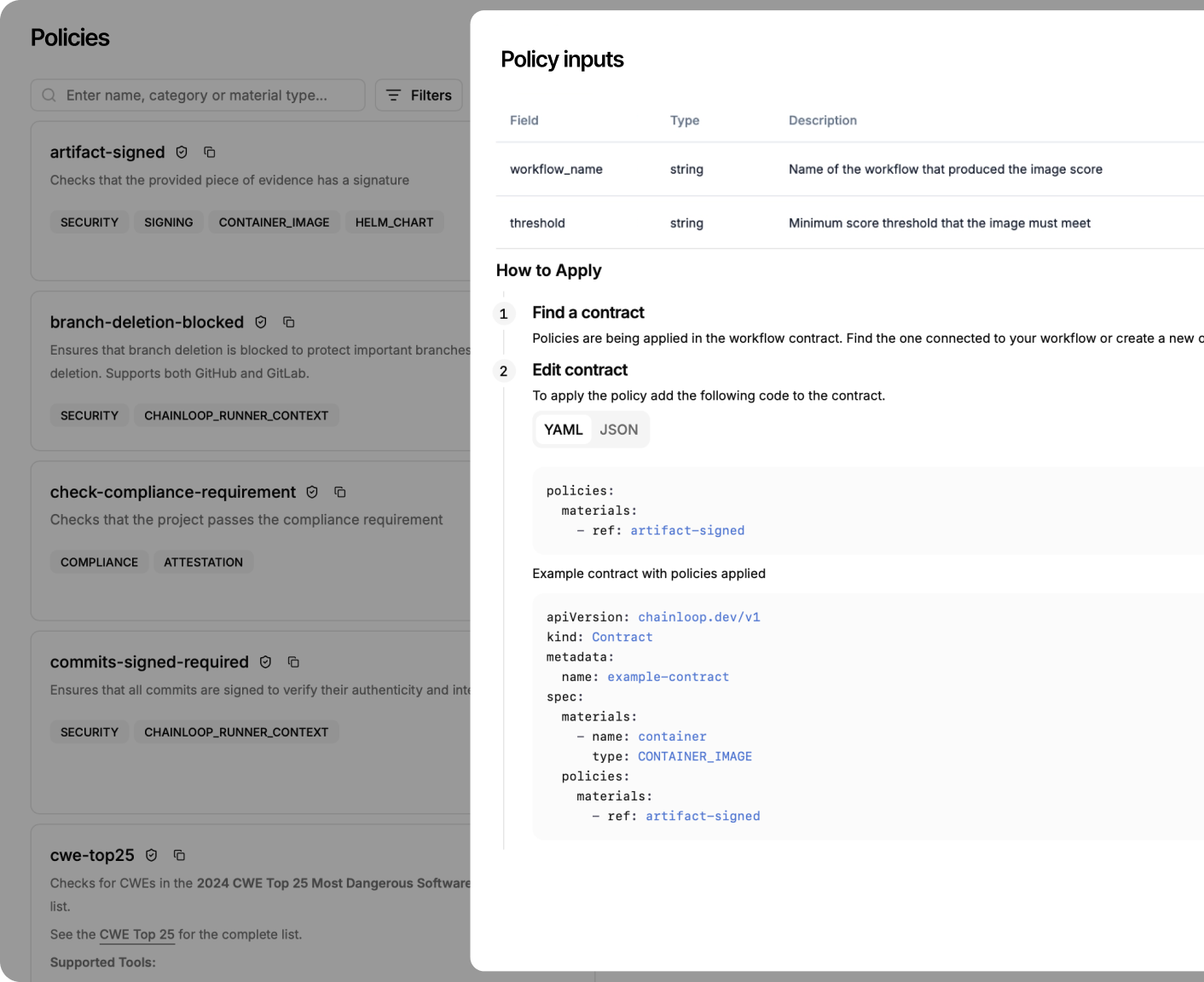Click CHAINLOOP_RUNNER_CONTEXT tag on branch-deletion-blocked

236,416
